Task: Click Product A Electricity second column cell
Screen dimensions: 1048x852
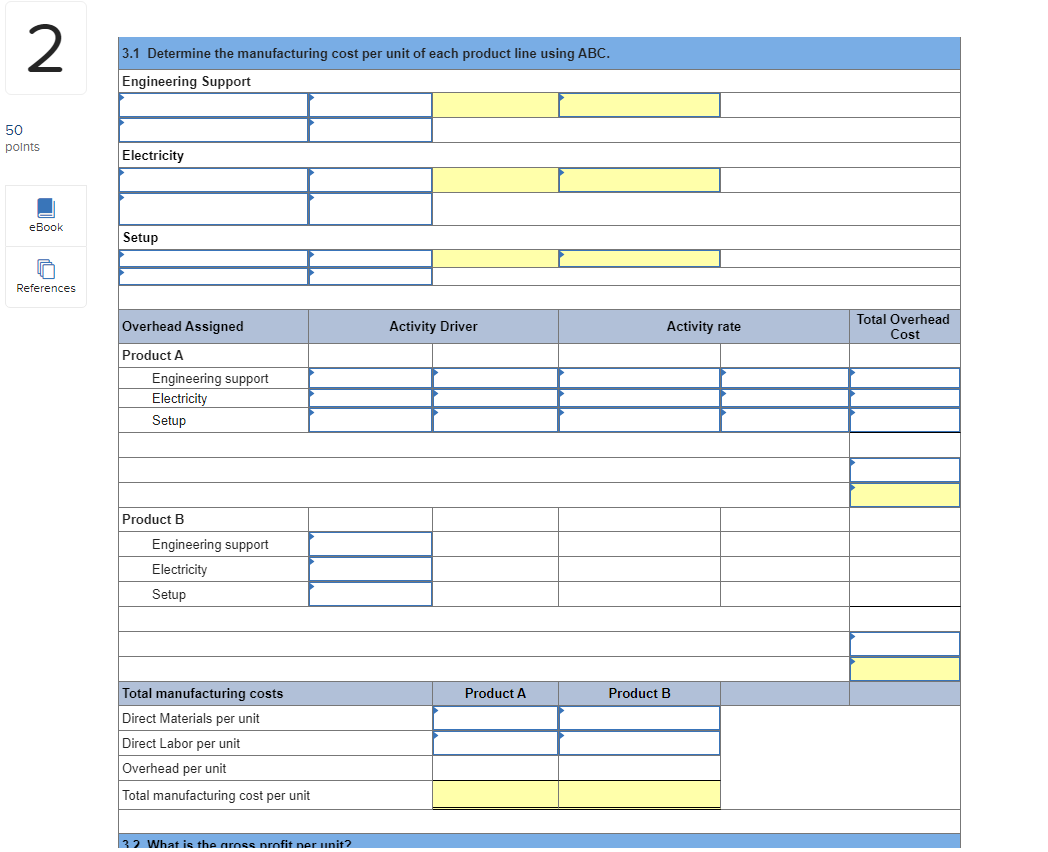Action: (494, 398)
